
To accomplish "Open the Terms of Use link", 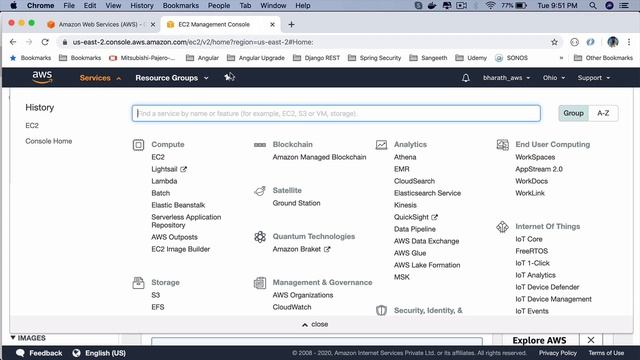I will (x=606, y=353).
